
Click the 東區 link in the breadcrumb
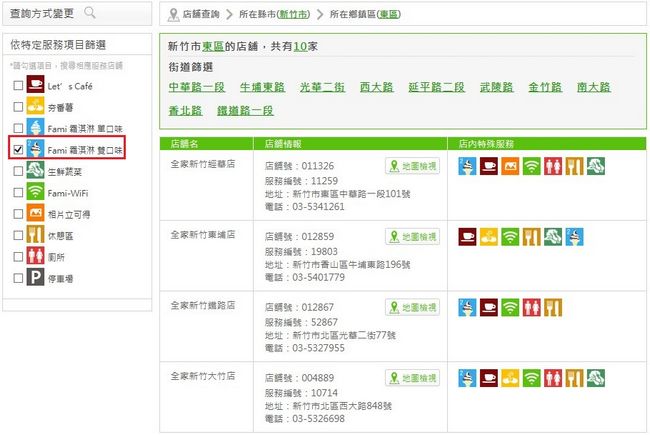click(388, 14)
